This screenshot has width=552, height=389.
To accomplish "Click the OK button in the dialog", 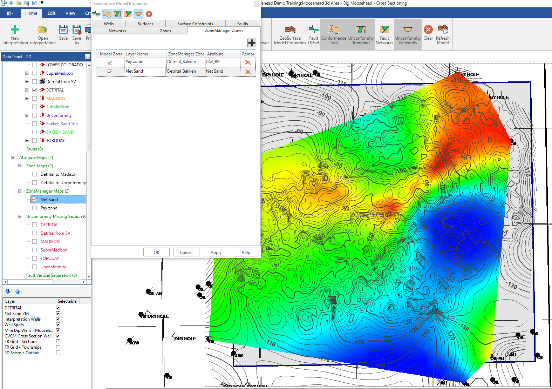I will point(156,252).
